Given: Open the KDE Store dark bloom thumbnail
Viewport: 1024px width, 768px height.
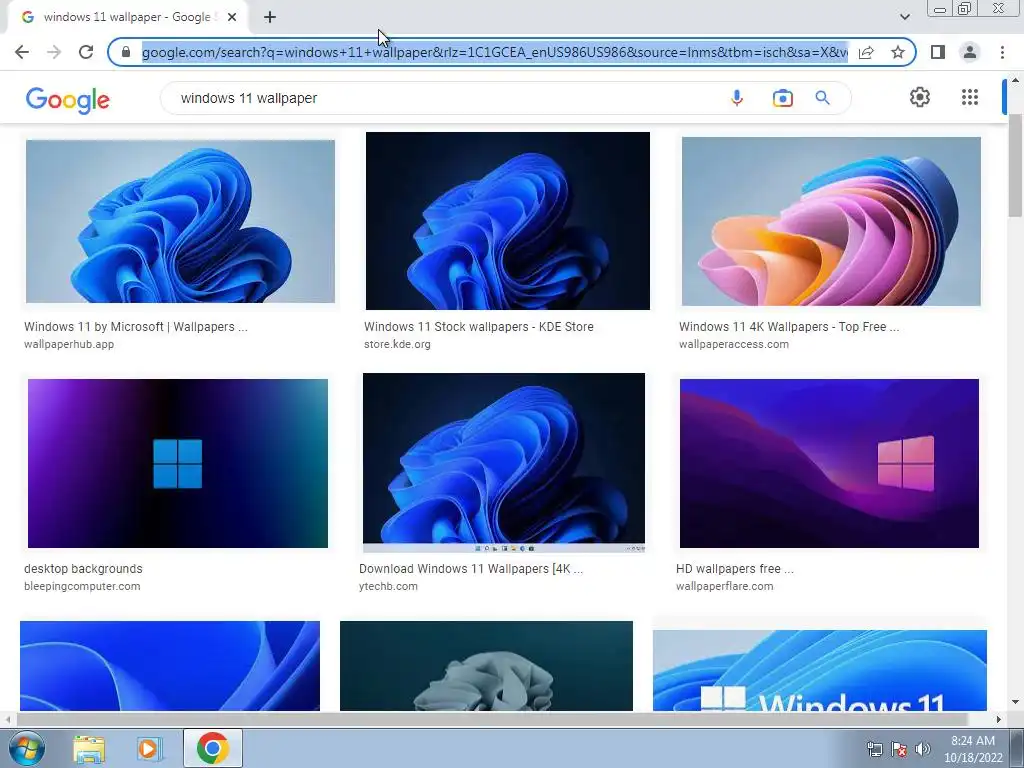Looking at the screenshot, I should pyautogui.click(x=507, y=221).
